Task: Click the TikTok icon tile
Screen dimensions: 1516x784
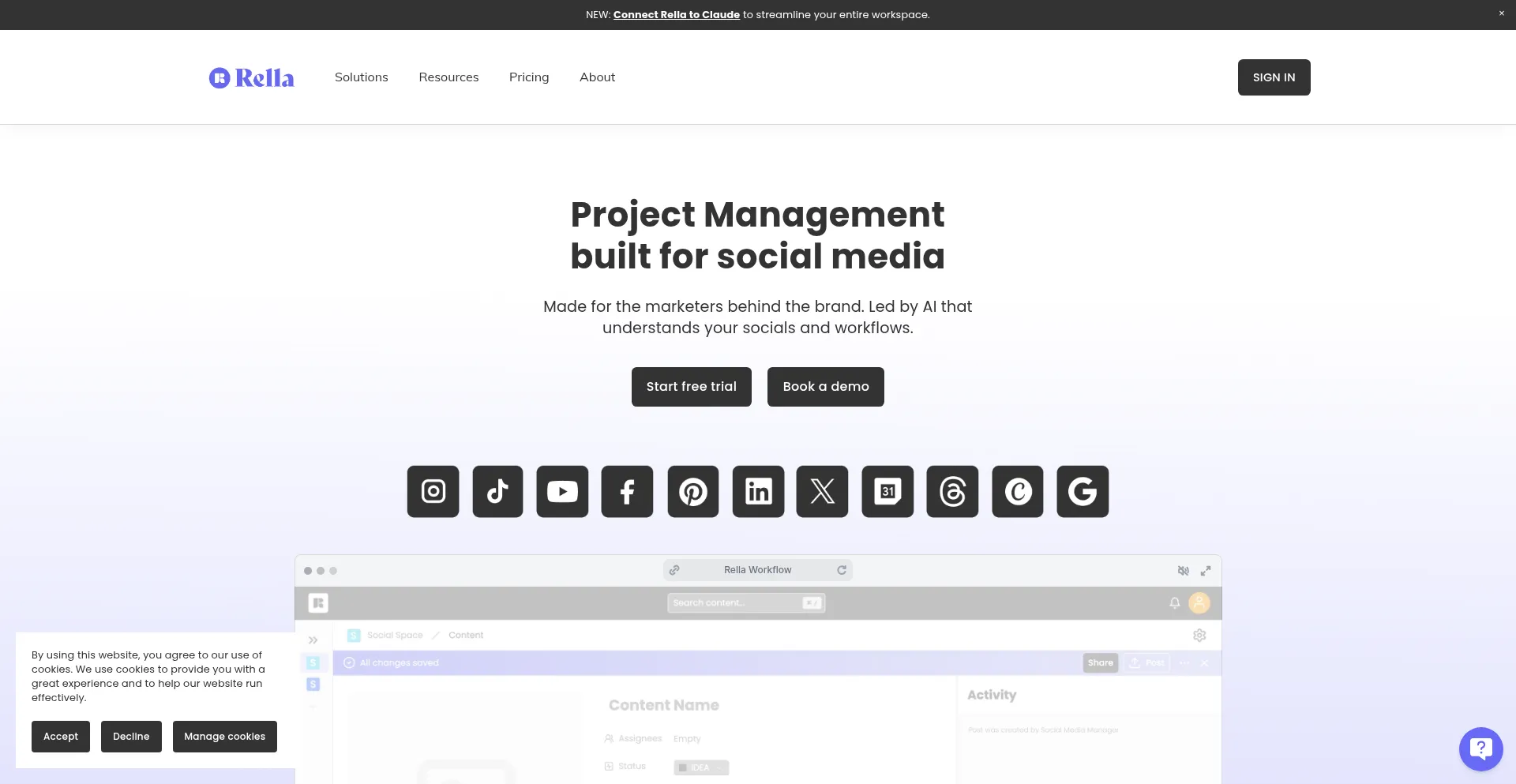Action: 497,491
